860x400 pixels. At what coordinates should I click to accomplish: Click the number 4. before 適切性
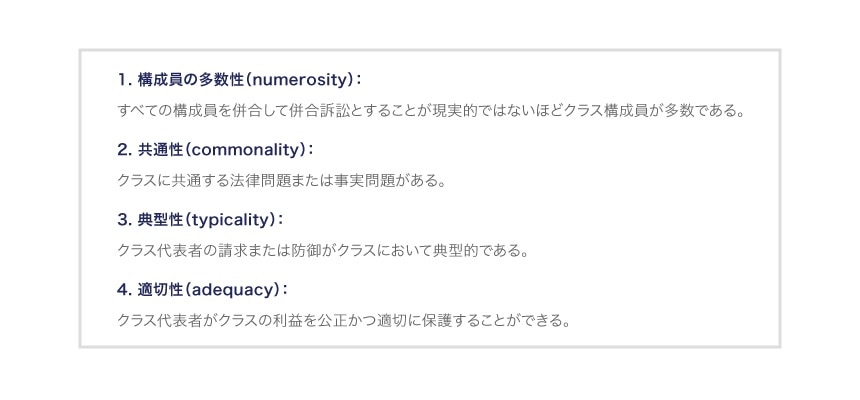tap(125, 289)
